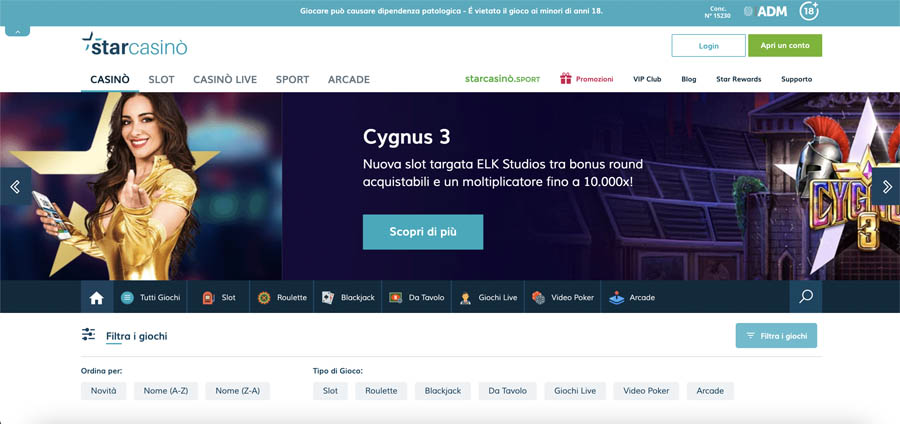
Task: Sort games by Nome (A-Z)
Action: (x=166, y=391)
